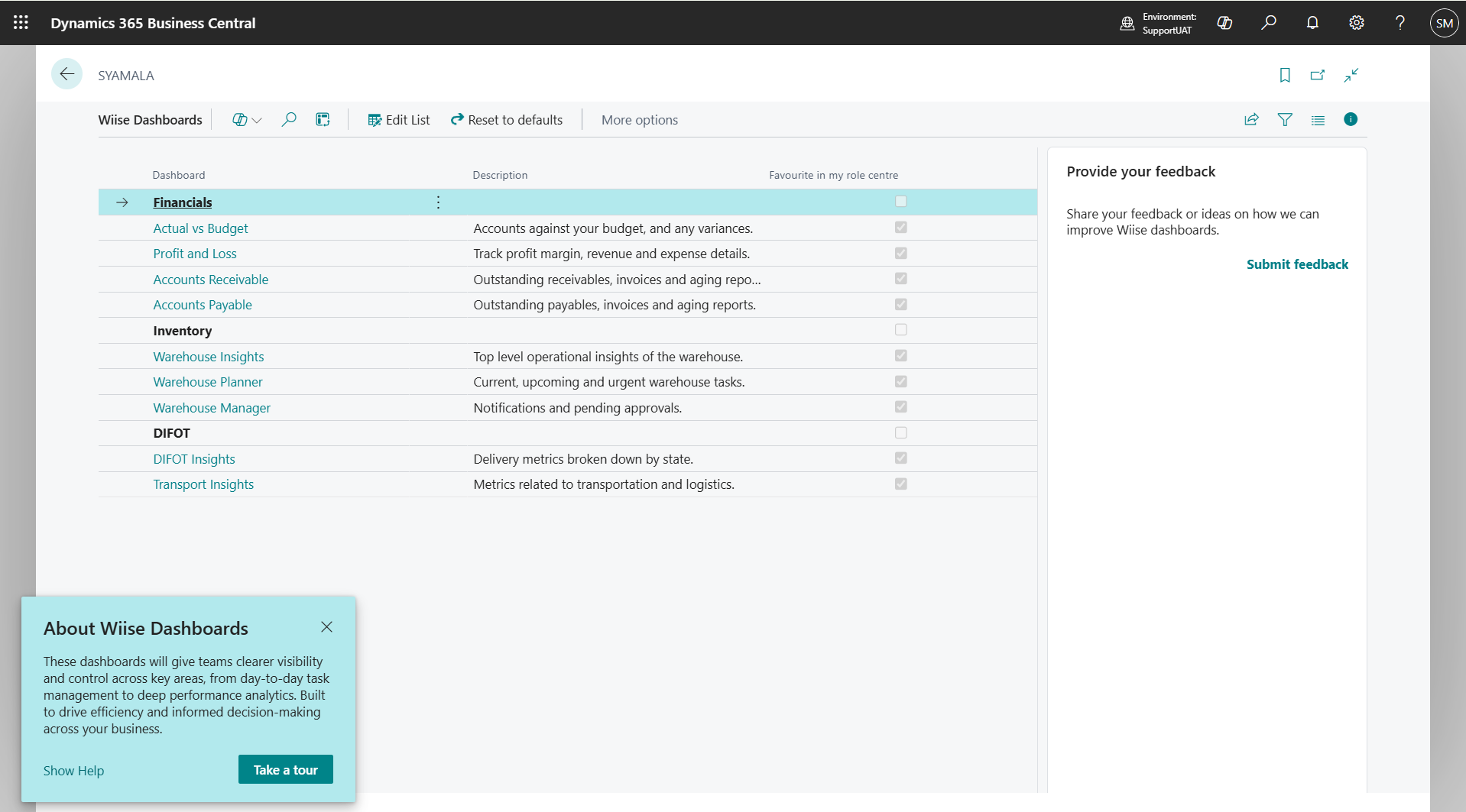Click the bookmark page icon

1283,74
